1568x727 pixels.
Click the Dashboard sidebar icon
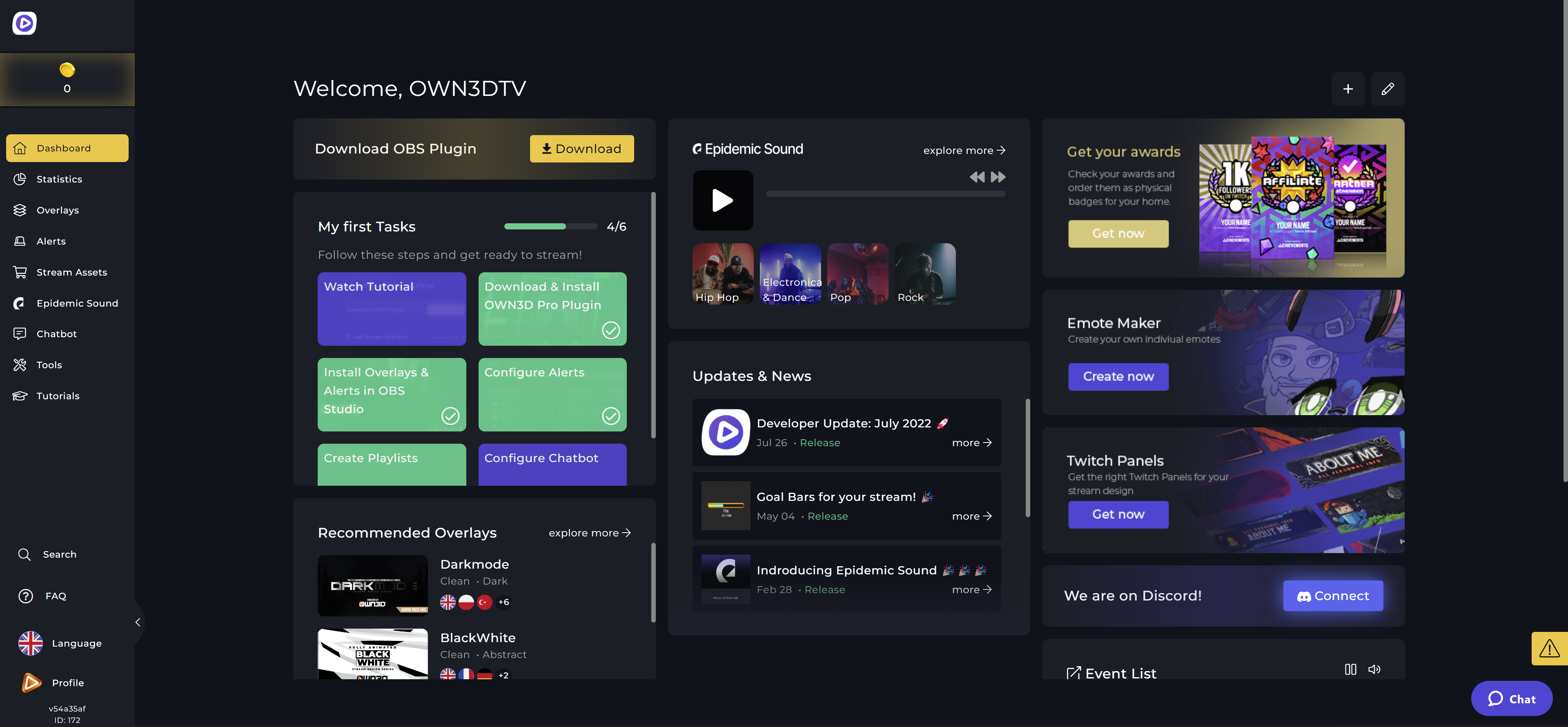pos(20,148)
